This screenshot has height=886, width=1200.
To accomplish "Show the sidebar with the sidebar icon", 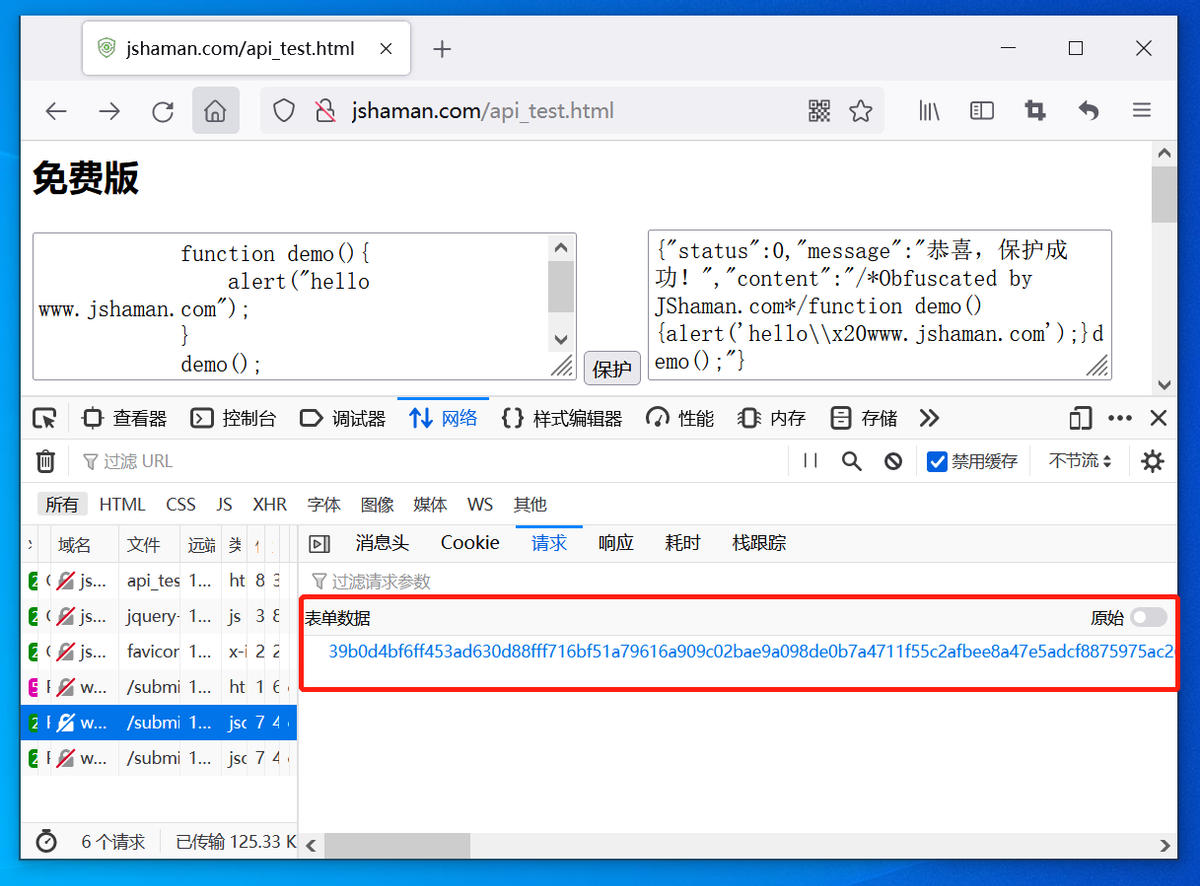I will click(x=982, y=111).
